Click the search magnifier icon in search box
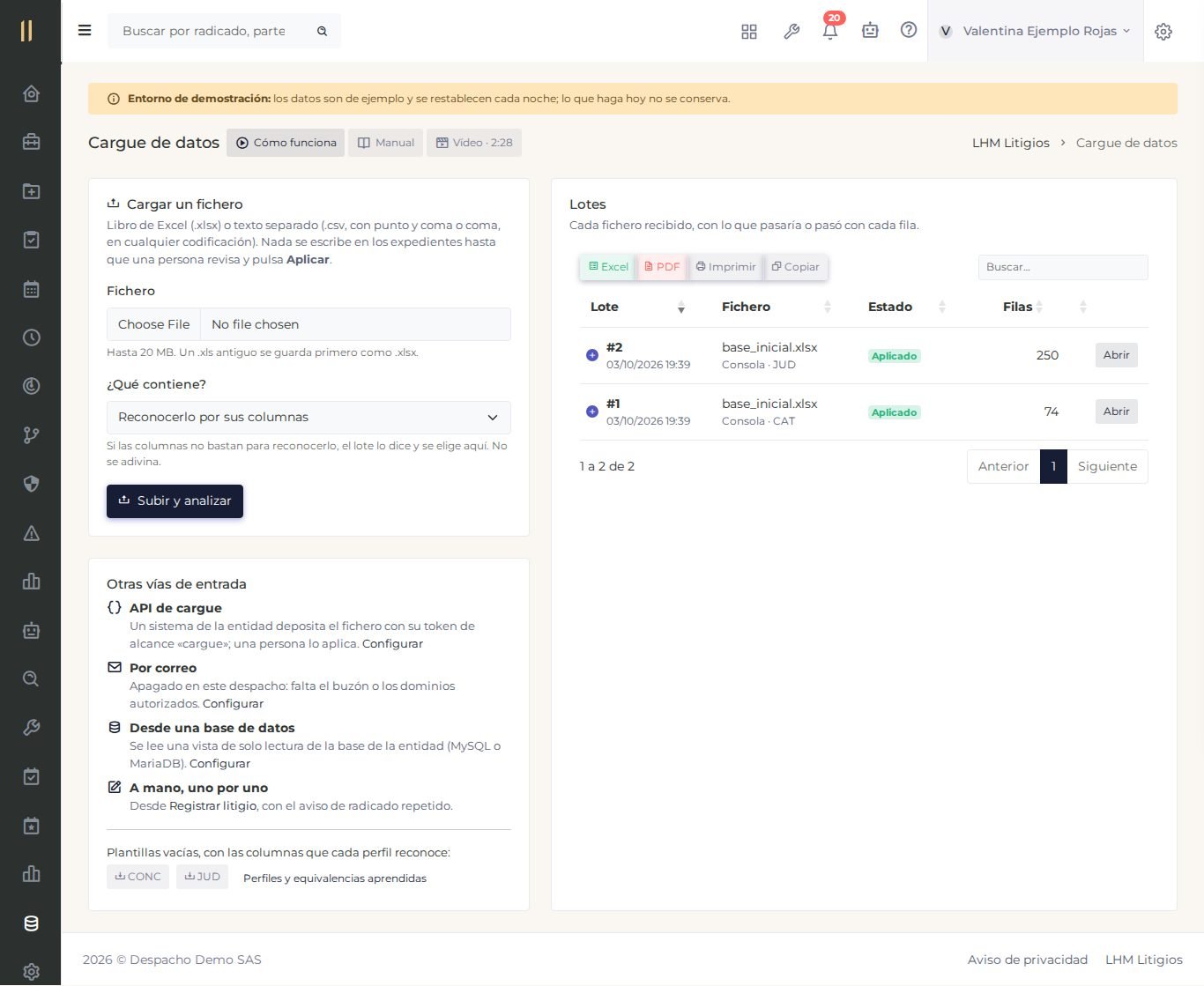The image size is (1204, 986). click(x=323, y=31)
